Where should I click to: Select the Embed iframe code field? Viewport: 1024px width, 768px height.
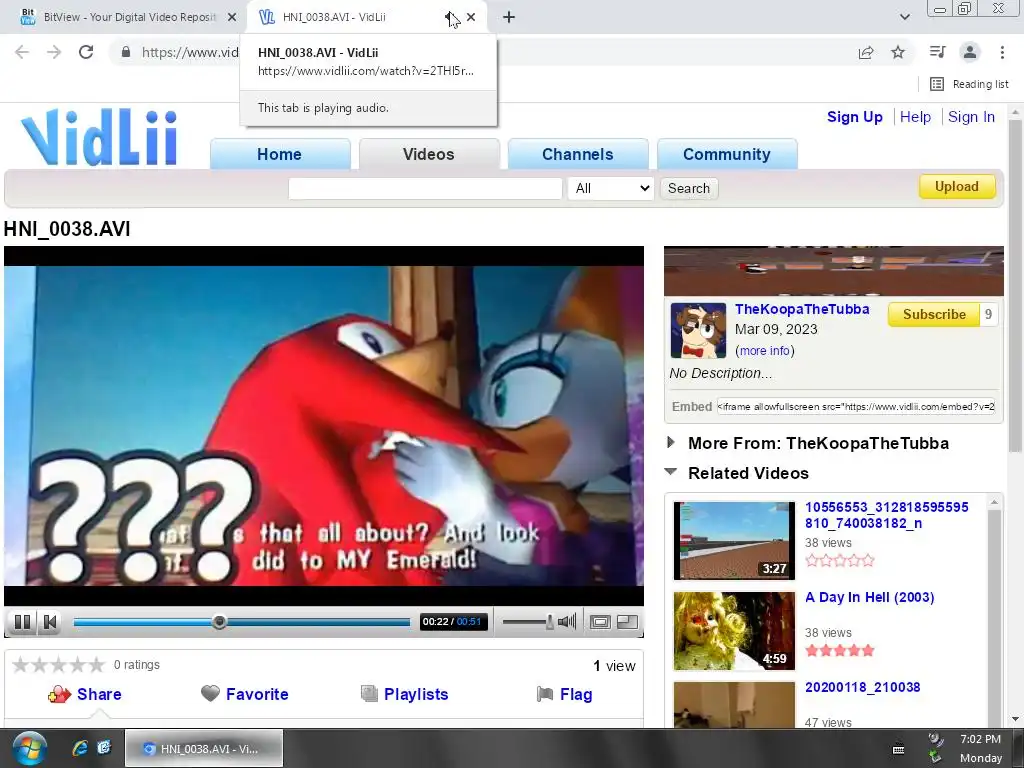[x=856, y=406]
